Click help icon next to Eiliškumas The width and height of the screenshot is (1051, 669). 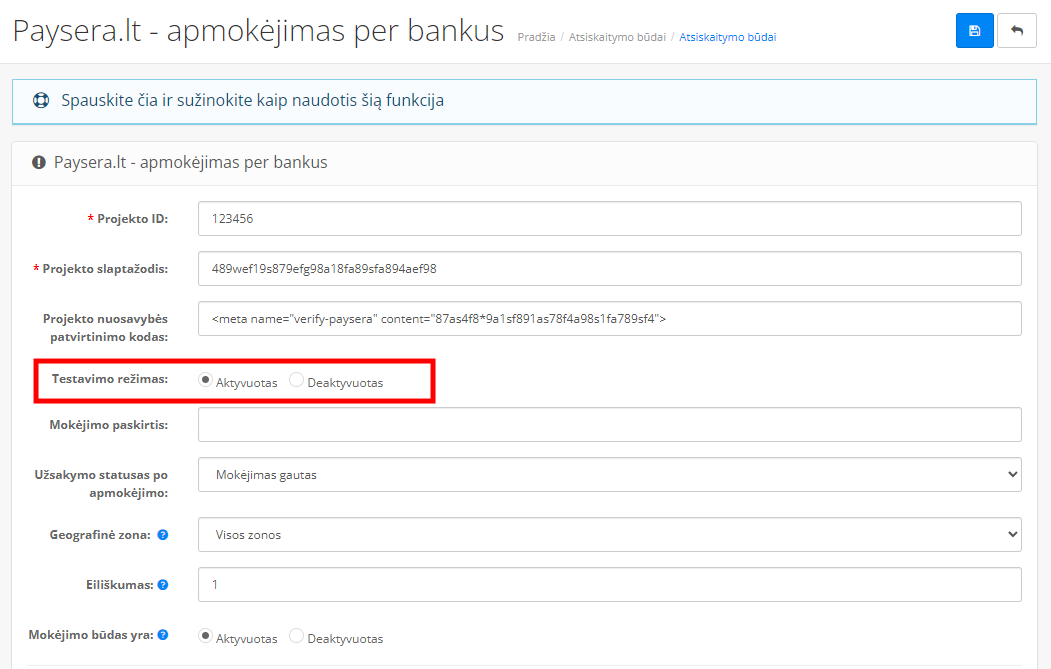[x=163, y=585]
